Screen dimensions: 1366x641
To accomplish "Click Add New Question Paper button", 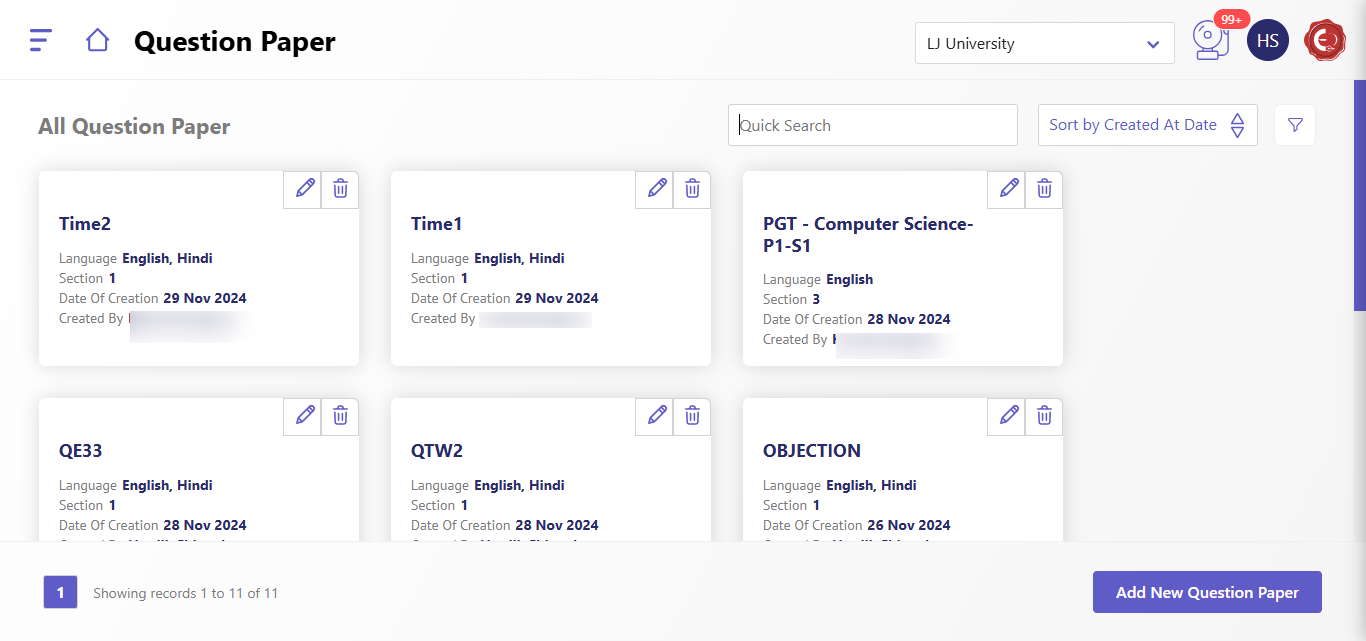I will point(1207,592).
